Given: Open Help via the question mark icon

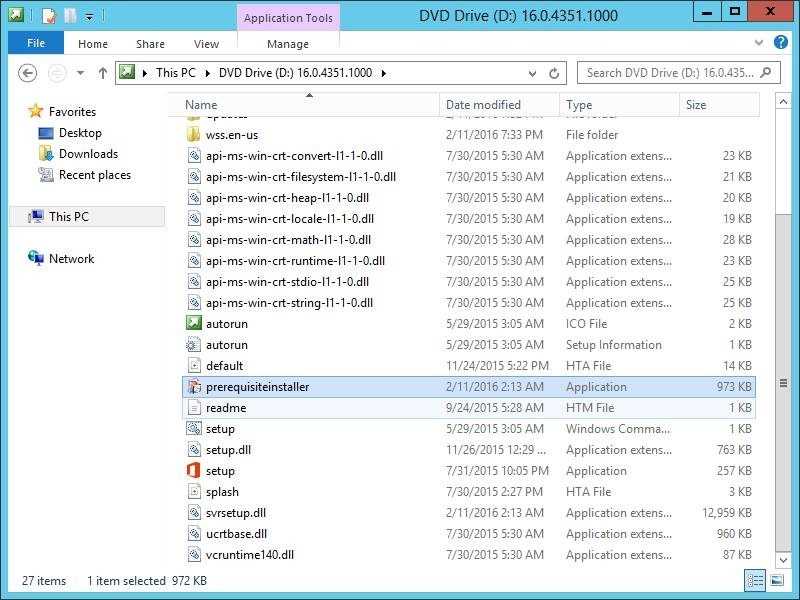Looking at the screenshot, I should 781,42.
